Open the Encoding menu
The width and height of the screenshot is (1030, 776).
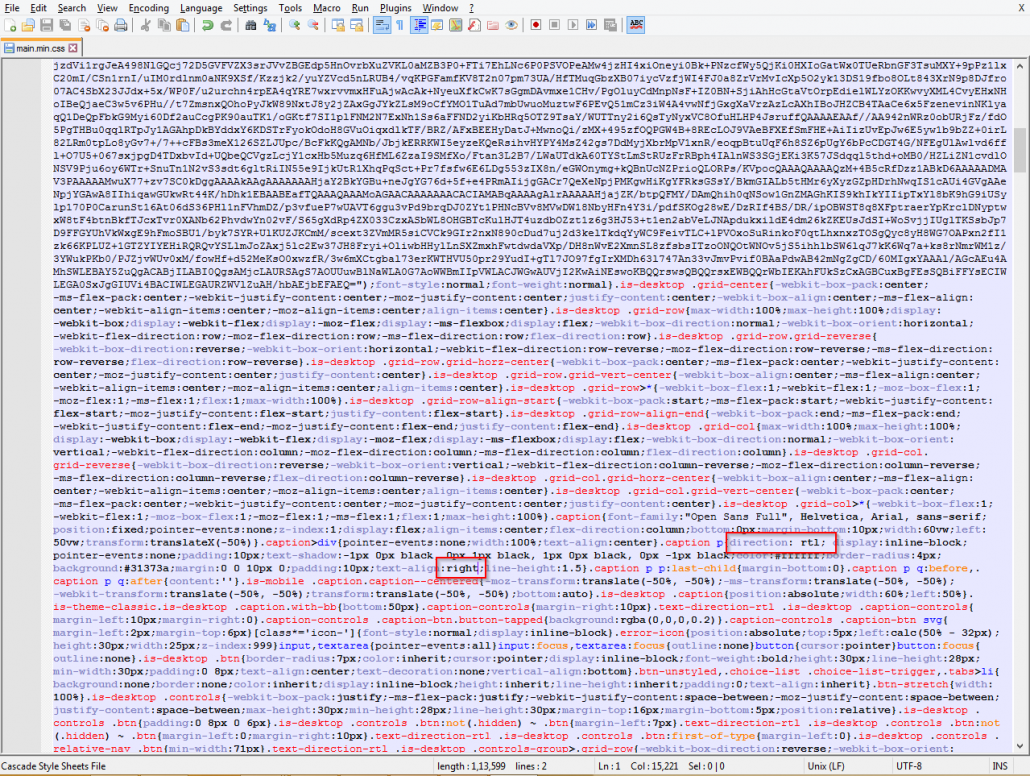pos(148,7)
